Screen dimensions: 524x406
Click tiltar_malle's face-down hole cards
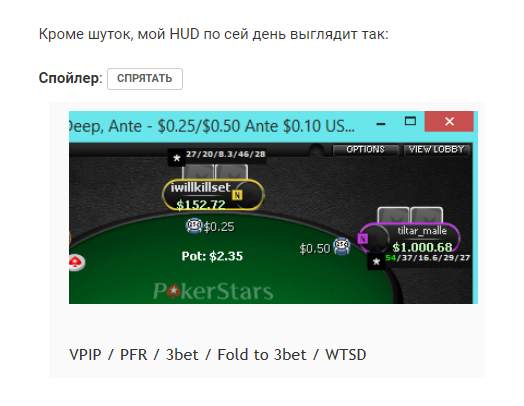point(410,215)
